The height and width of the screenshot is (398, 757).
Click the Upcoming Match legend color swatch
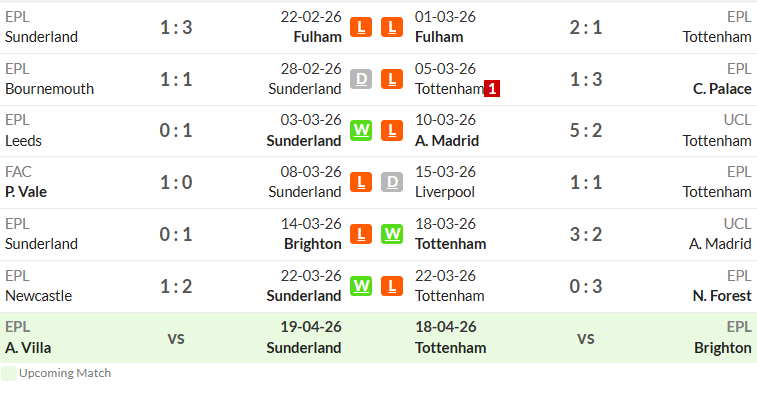point(9,373)
